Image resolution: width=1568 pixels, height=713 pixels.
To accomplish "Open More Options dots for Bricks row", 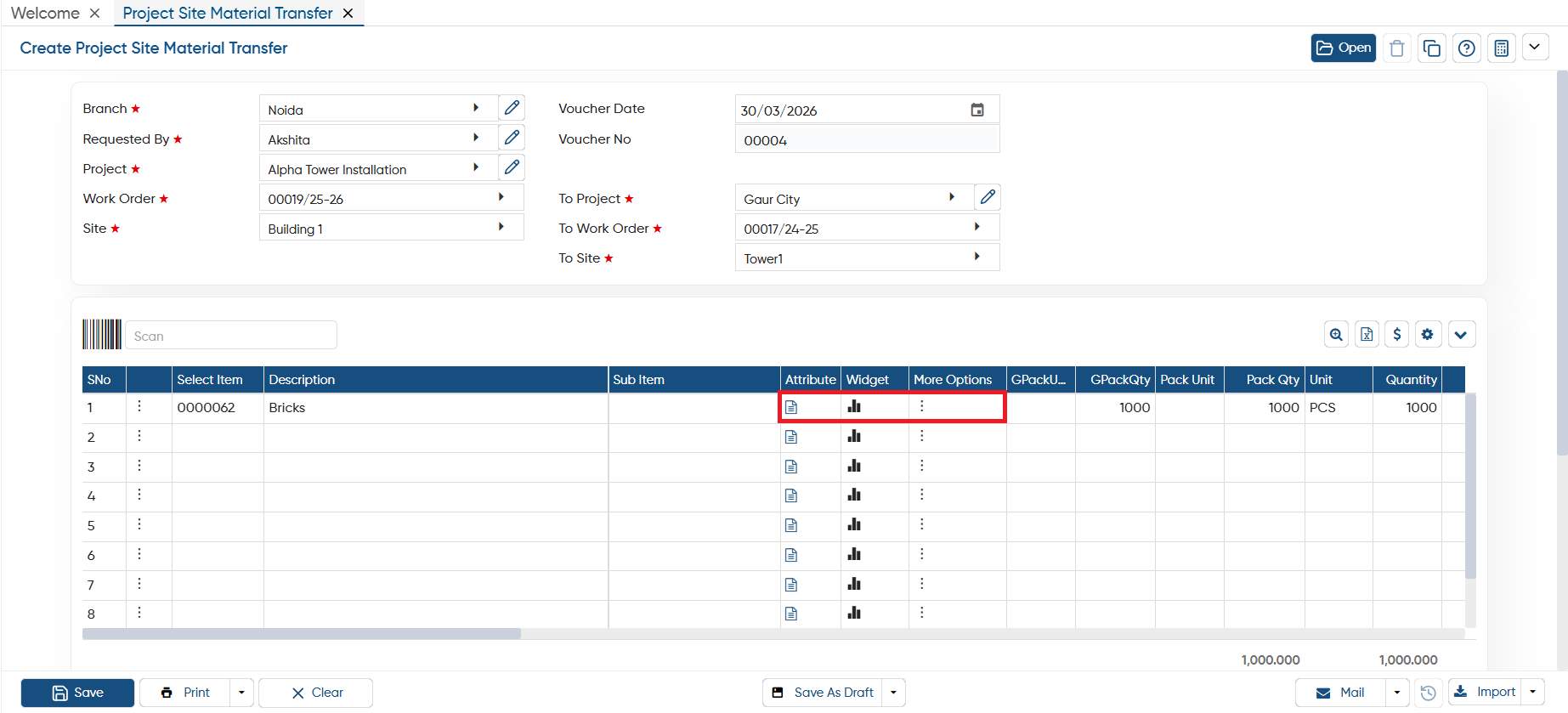I will 922,406.
